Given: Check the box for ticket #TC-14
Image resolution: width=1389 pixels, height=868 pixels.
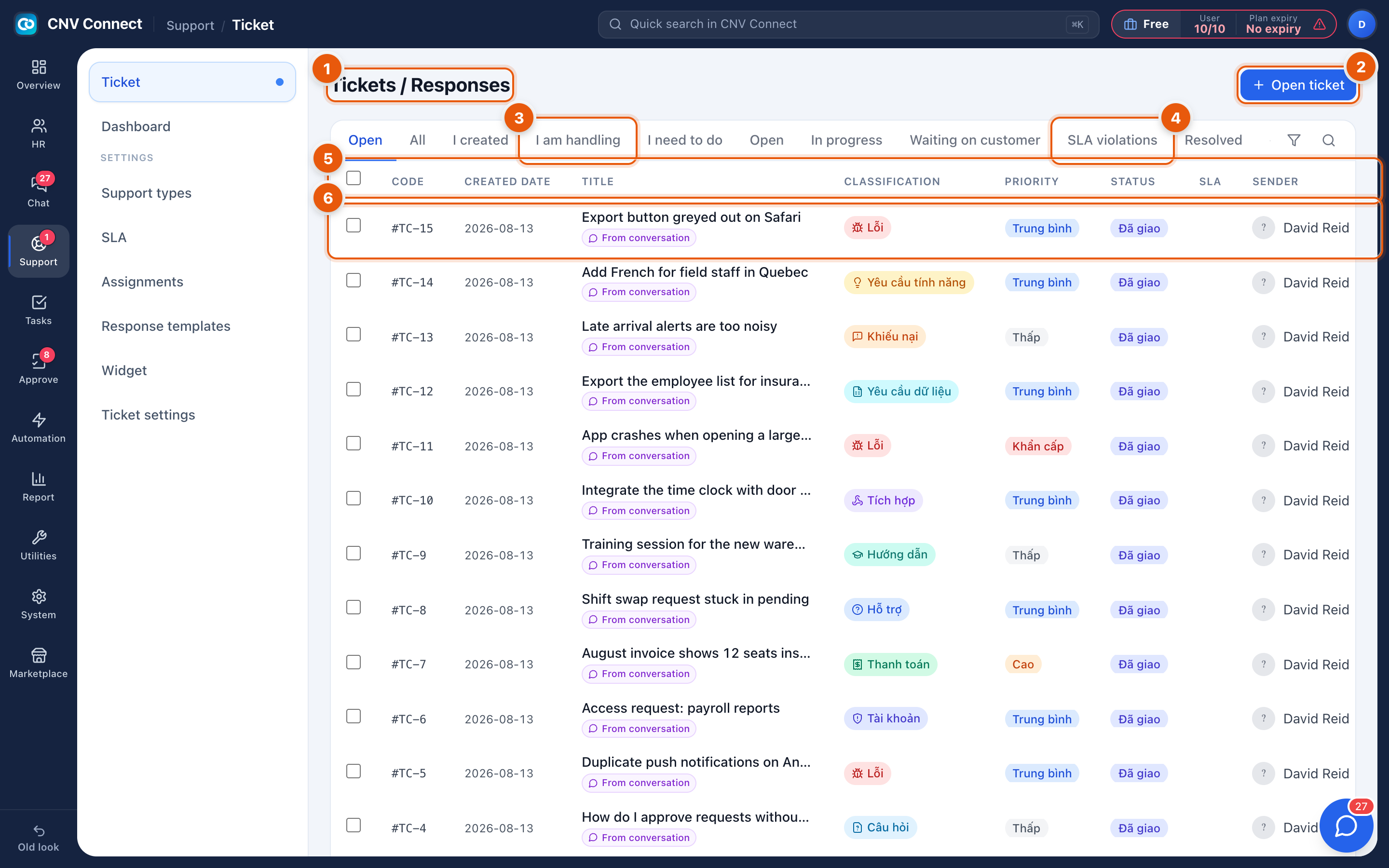Looking at the screenshot, I should click(354, 280).
